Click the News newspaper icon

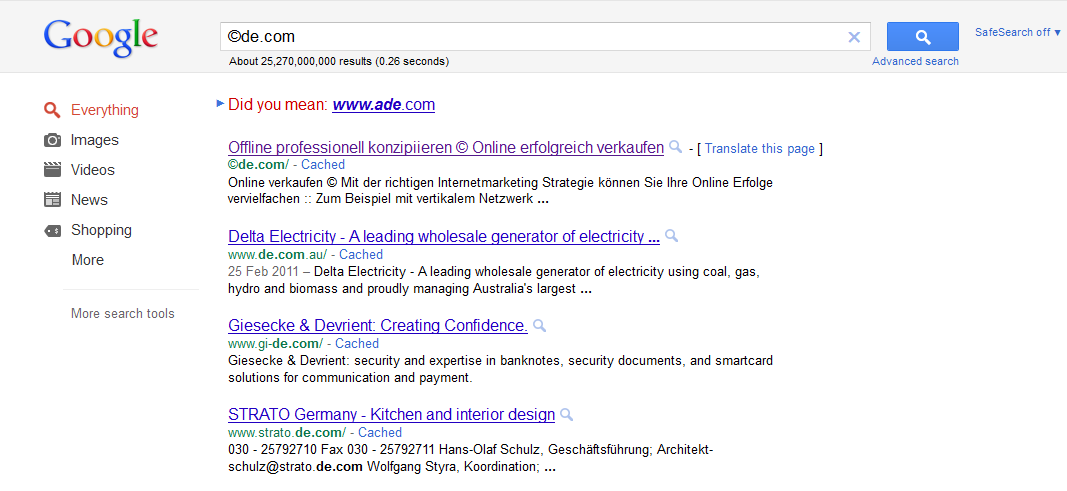tap(52, 200)
